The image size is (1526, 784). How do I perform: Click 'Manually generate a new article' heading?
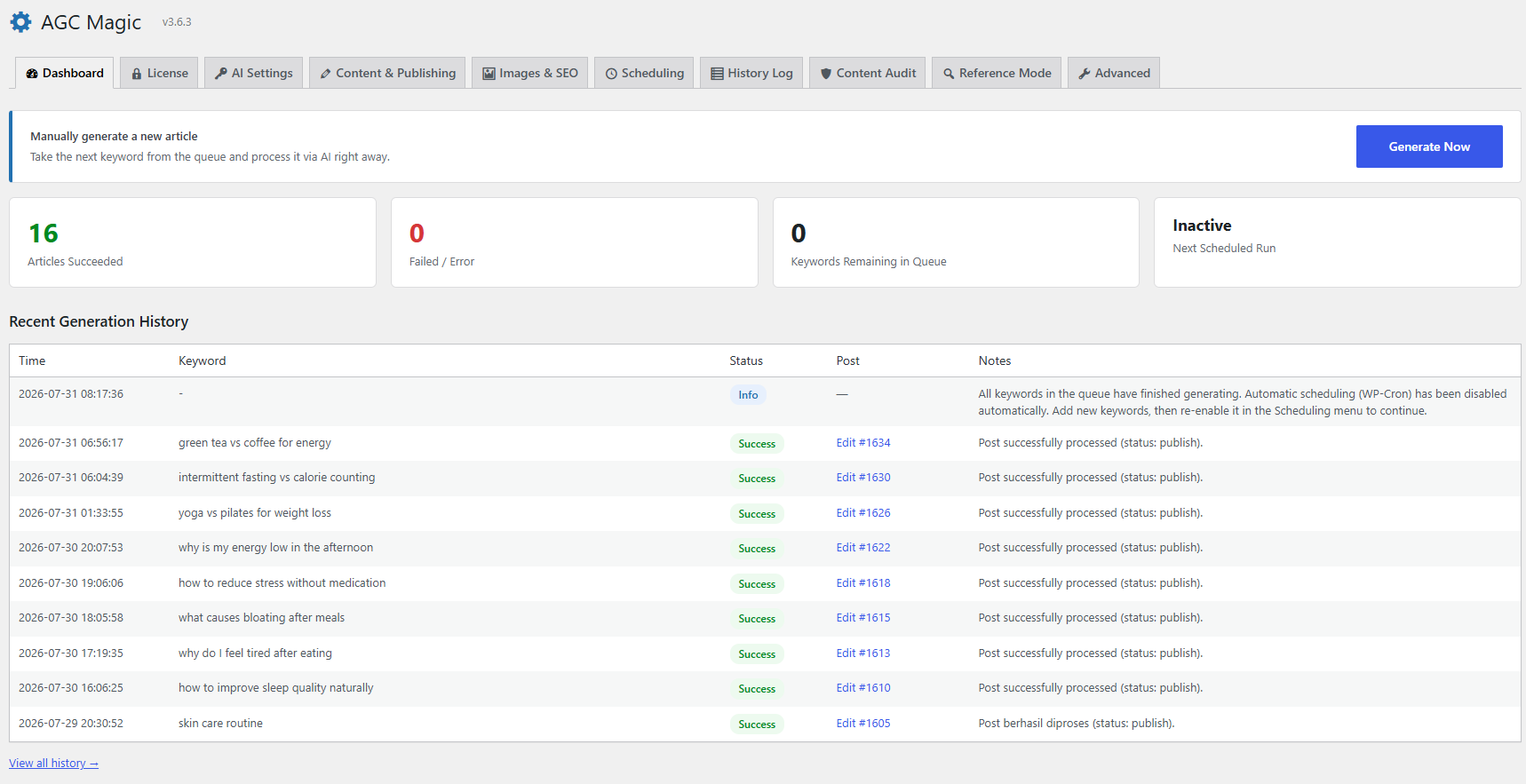pyautogui.click(x=114, y=137)
